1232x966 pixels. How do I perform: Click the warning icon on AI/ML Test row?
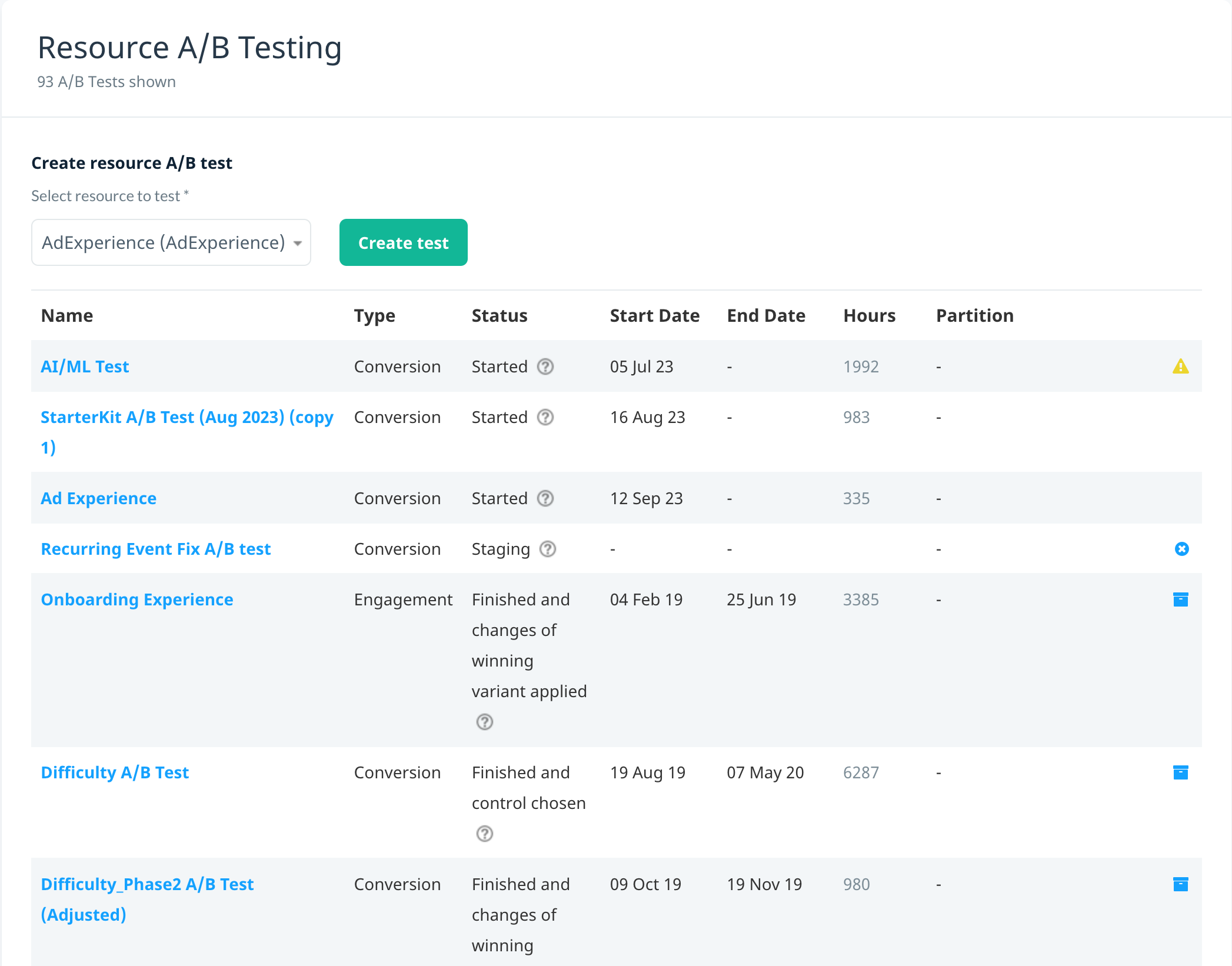pyautogui.click(x=1180, y=367)
